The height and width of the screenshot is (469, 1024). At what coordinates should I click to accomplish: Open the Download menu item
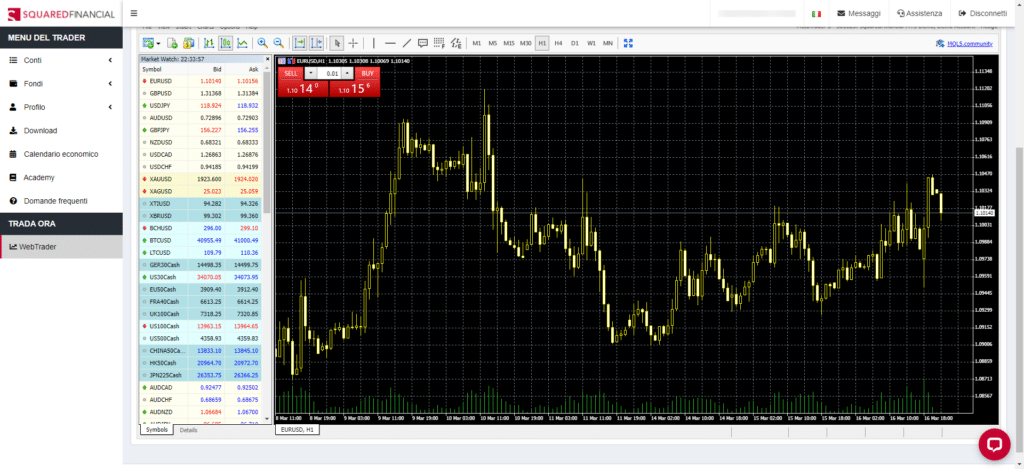pyautogui.click(x=61, y=131)
